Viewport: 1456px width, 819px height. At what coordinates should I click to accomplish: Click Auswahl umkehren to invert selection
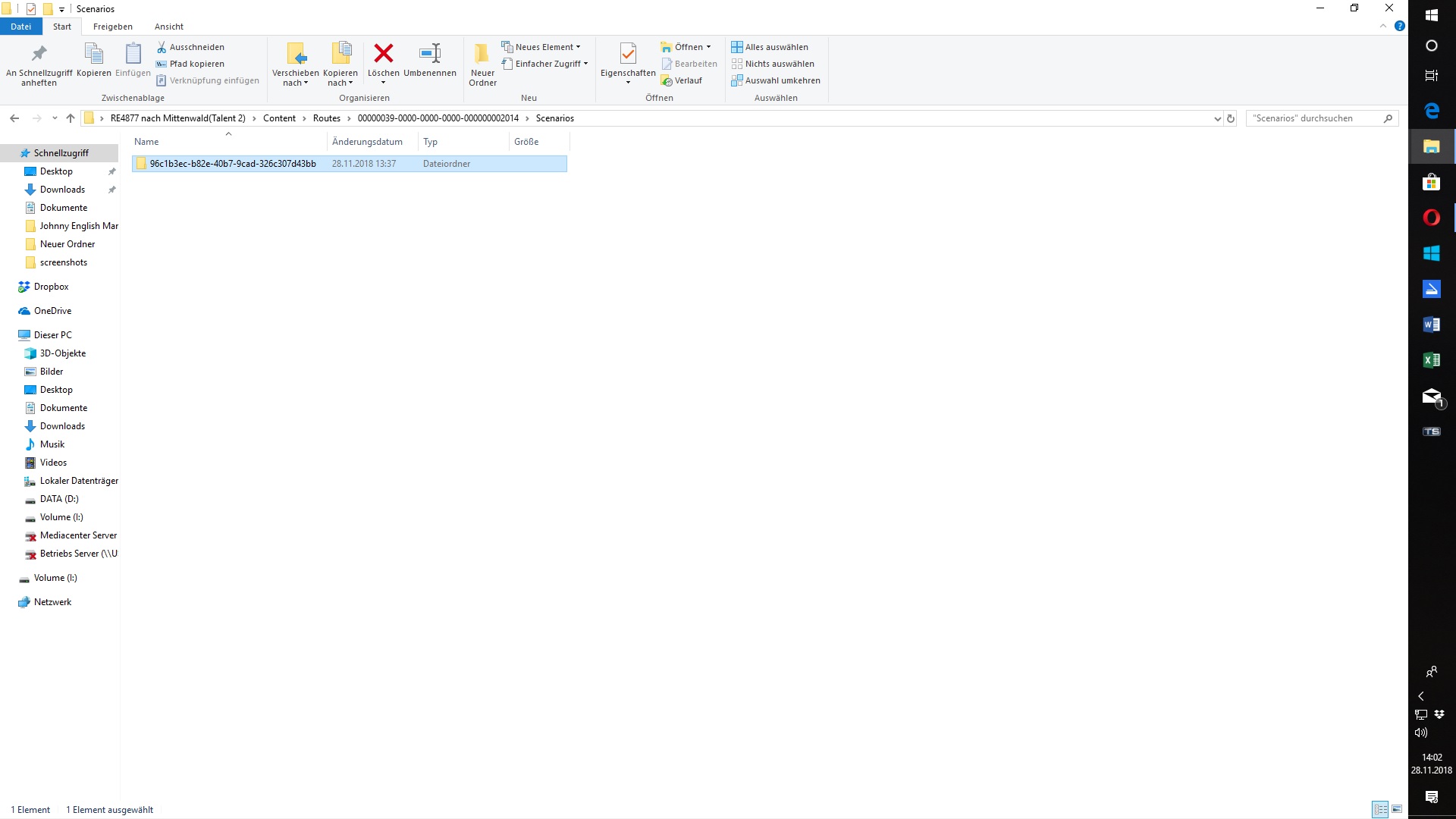click(776, 80)
